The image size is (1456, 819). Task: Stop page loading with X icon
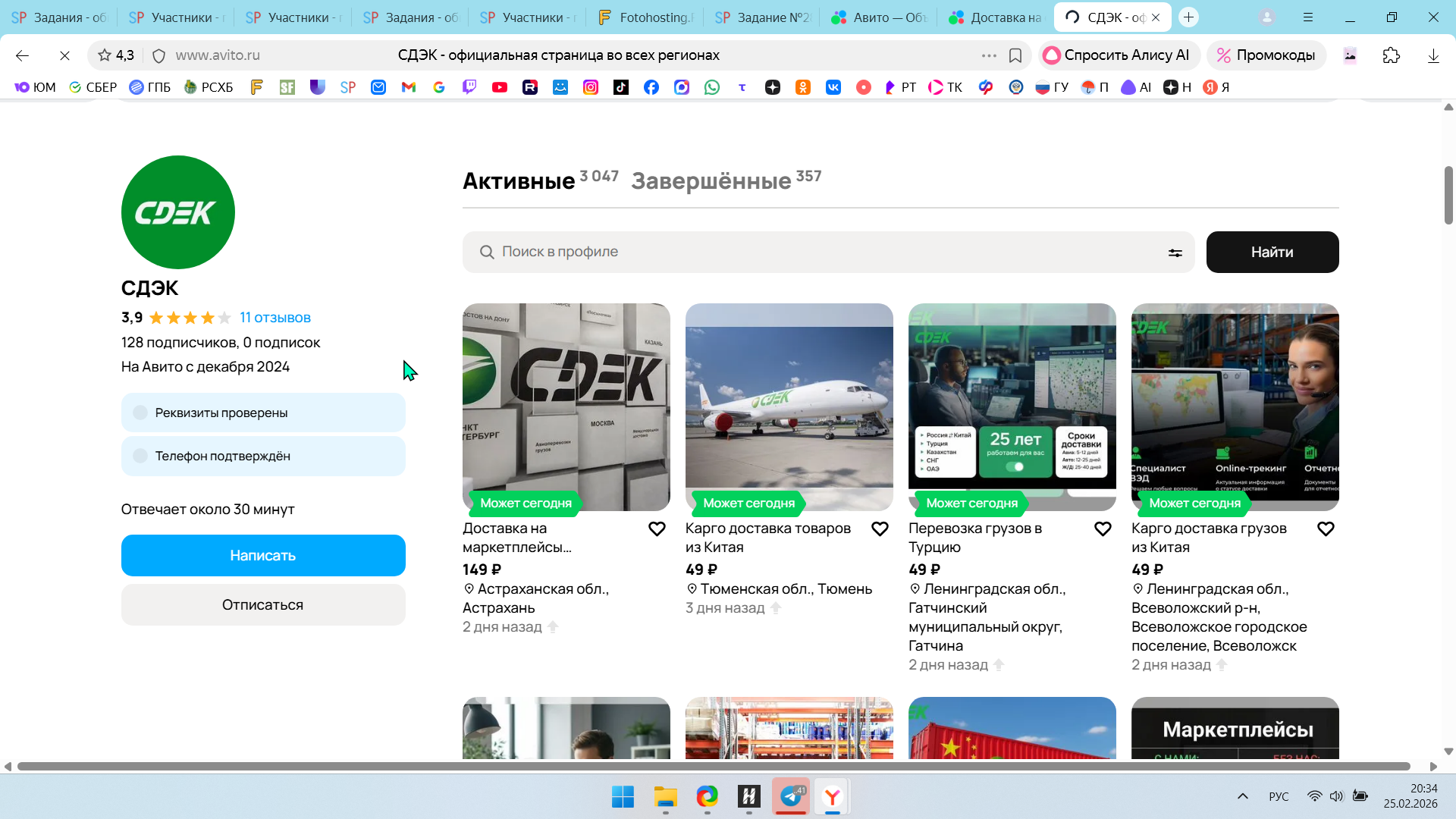click(x=64, y=55)
